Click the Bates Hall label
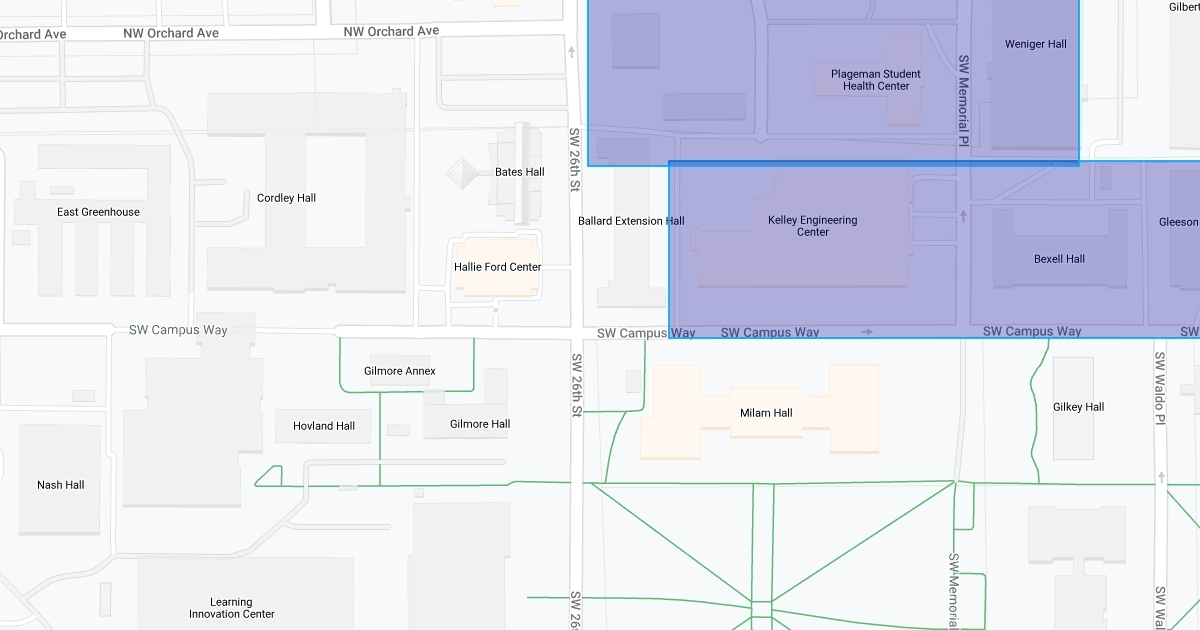The image size is (1200, 630). point(519,172)
